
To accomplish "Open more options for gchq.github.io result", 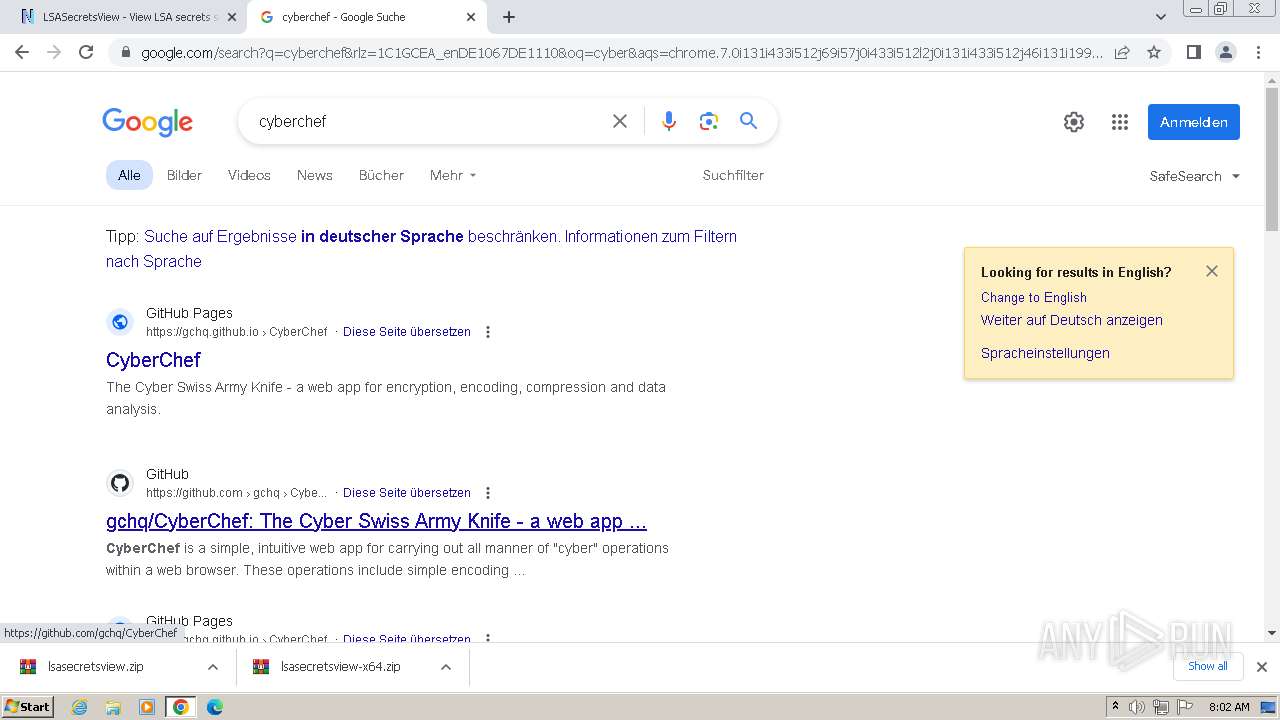I will pos(488,332).
